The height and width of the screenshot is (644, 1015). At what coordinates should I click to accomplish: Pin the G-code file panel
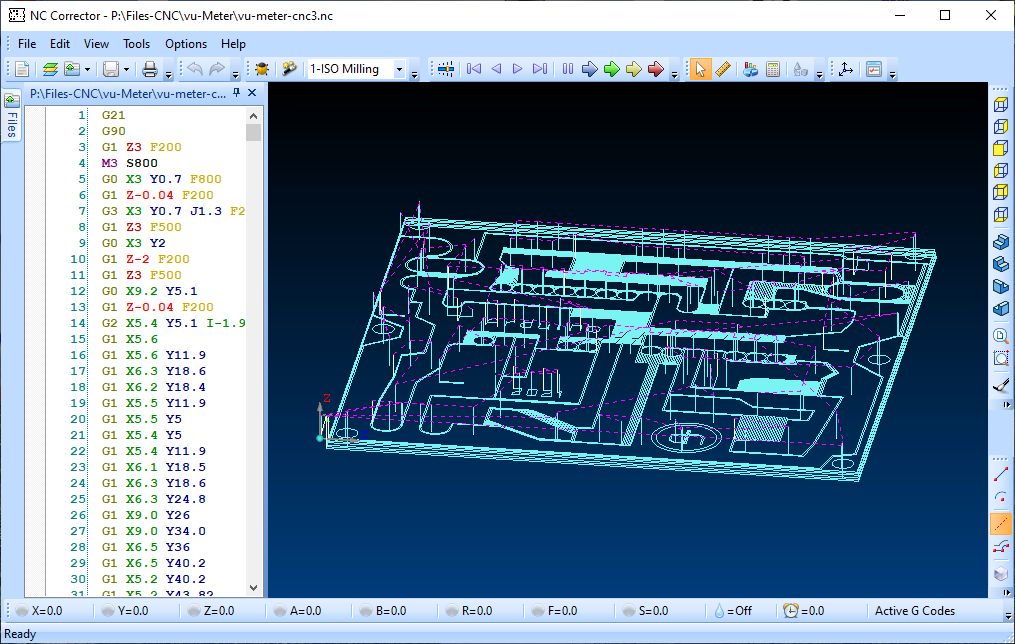point(237,93)
